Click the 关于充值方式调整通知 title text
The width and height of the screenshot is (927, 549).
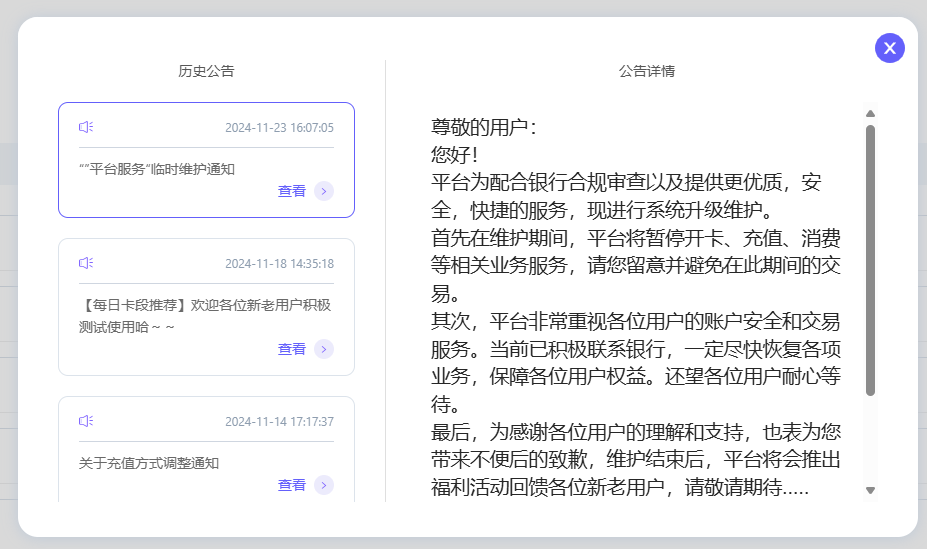point(149,463)
